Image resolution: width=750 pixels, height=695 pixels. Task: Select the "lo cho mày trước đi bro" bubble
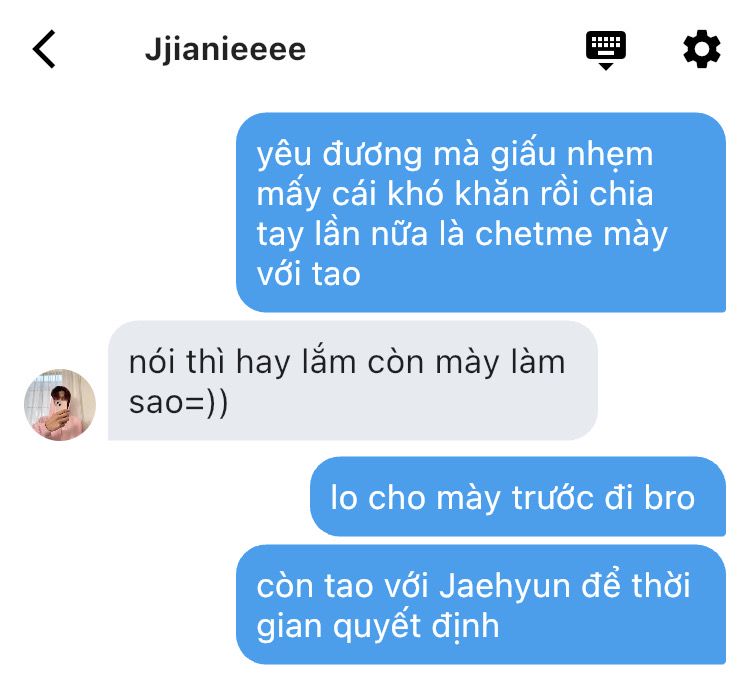[518, 496]
